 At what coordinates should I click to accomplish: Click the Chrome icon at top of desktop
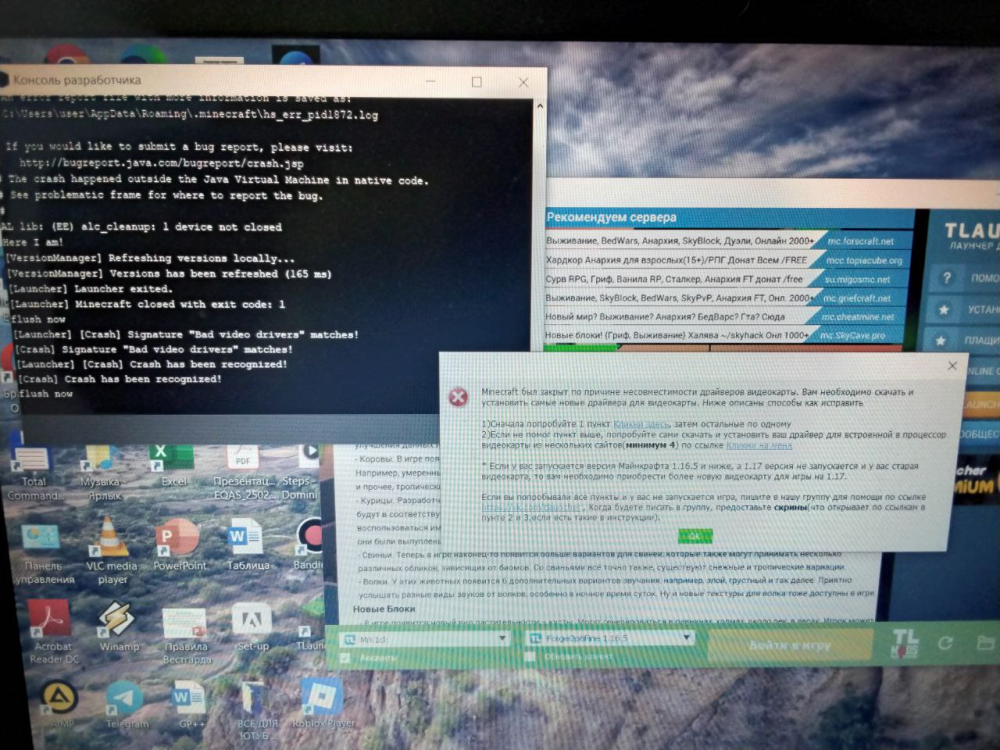coord(66,55)
